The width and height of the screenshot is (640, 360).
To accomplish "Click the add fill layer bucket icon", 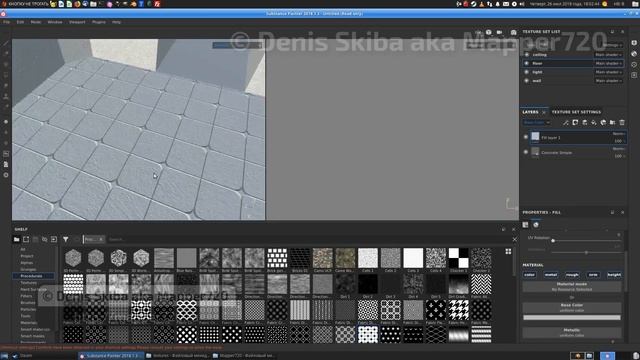I will click(x=594, y=122).
